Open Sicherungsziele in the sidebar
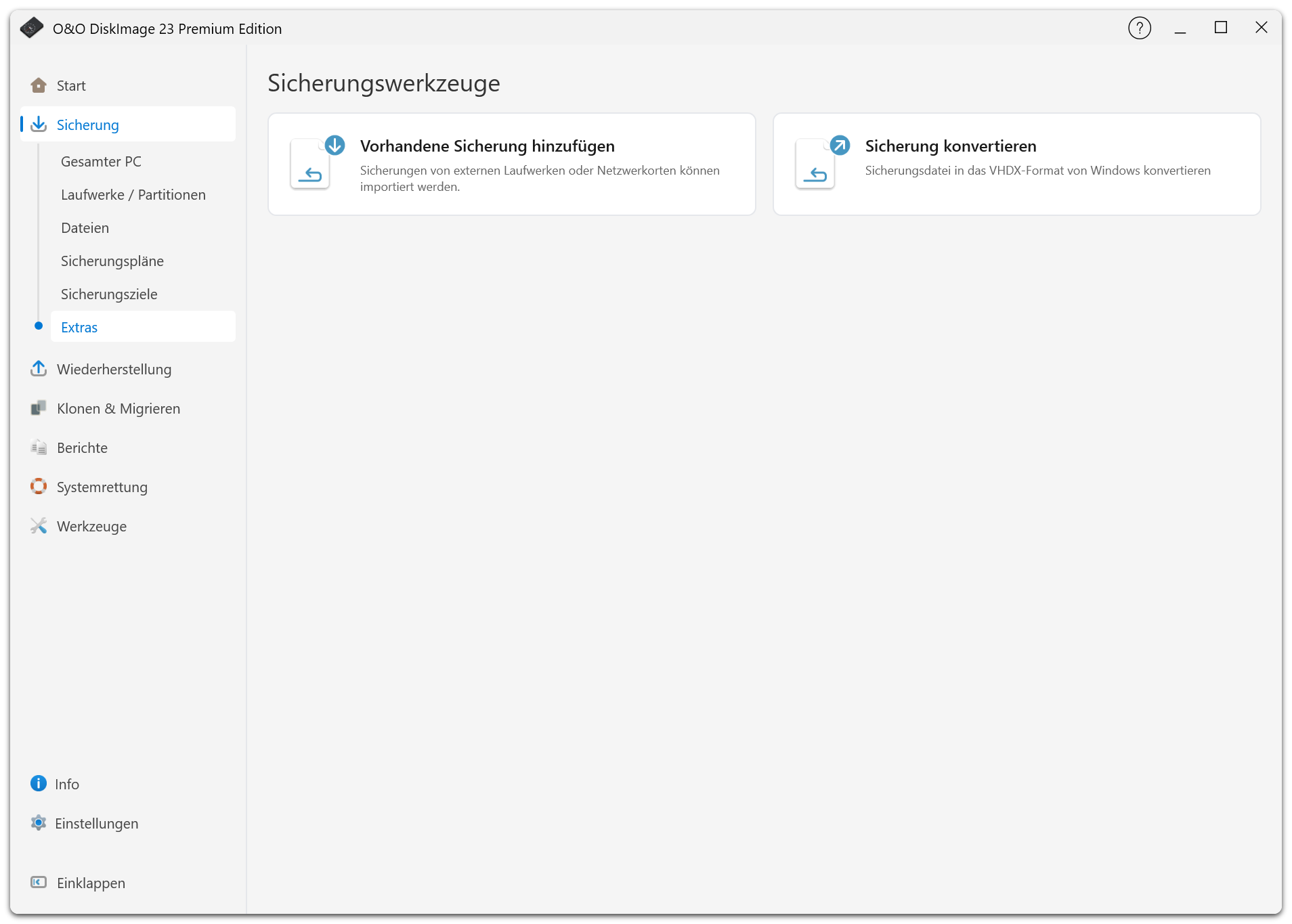 pos(109,294)
